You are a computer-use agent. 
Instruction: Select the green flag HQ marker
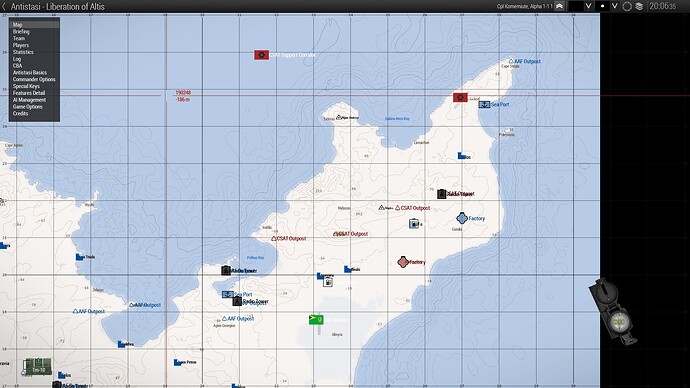point(316,319)
